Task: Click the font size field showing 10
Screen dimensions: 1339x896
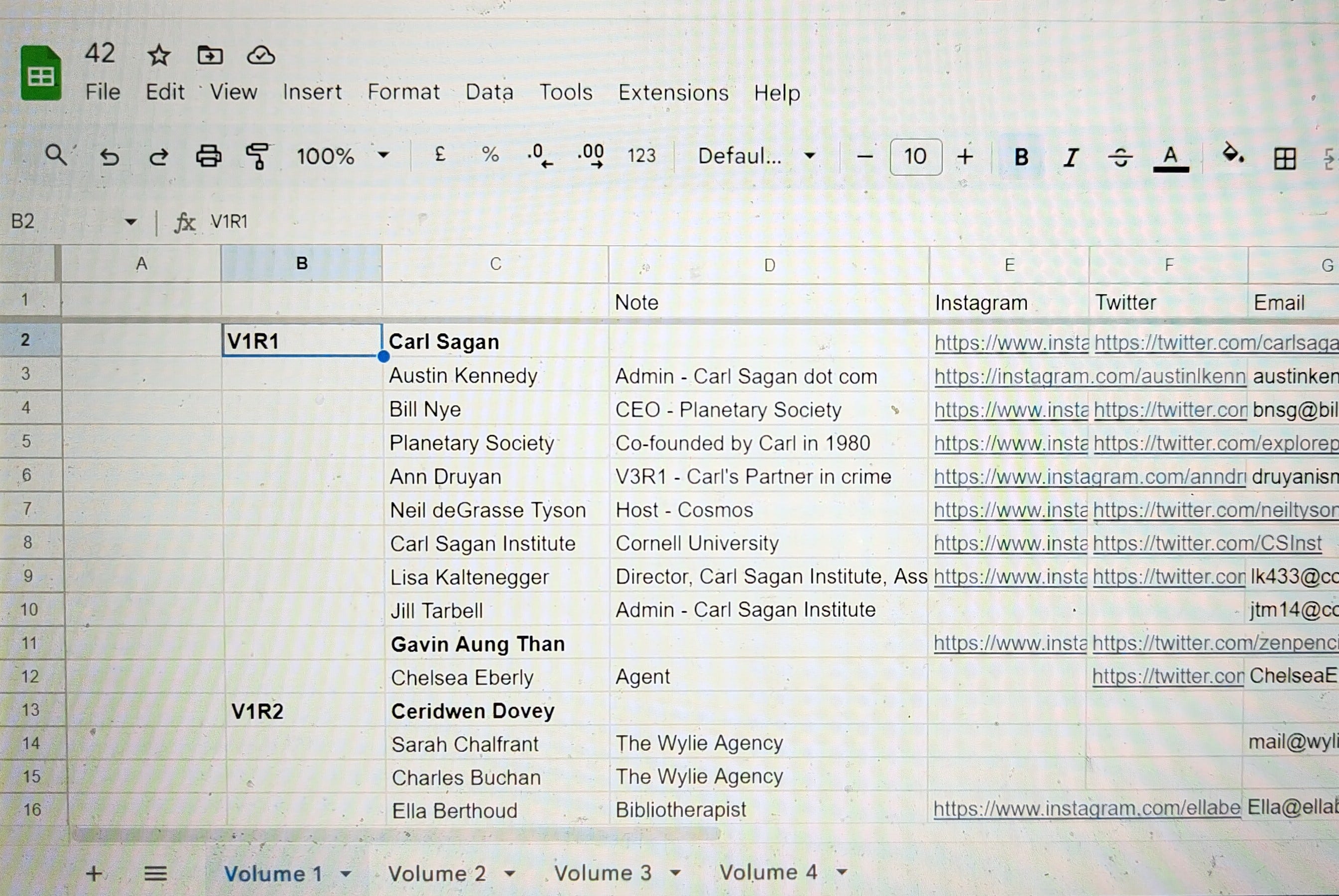Action: pos(916,156)
